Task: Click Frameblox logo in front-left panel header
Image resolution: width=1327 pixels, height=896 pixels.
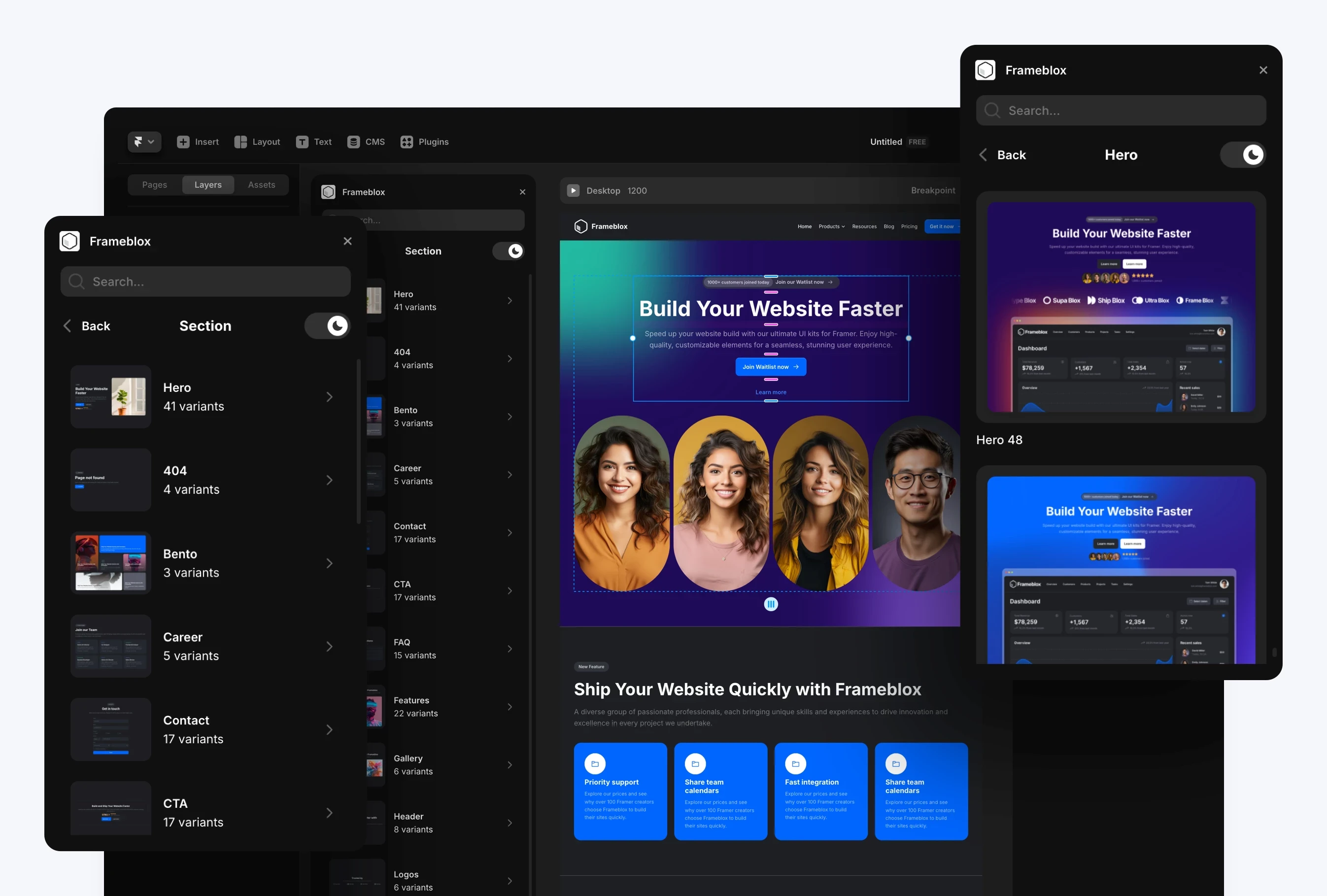Action: pos(69,241)
